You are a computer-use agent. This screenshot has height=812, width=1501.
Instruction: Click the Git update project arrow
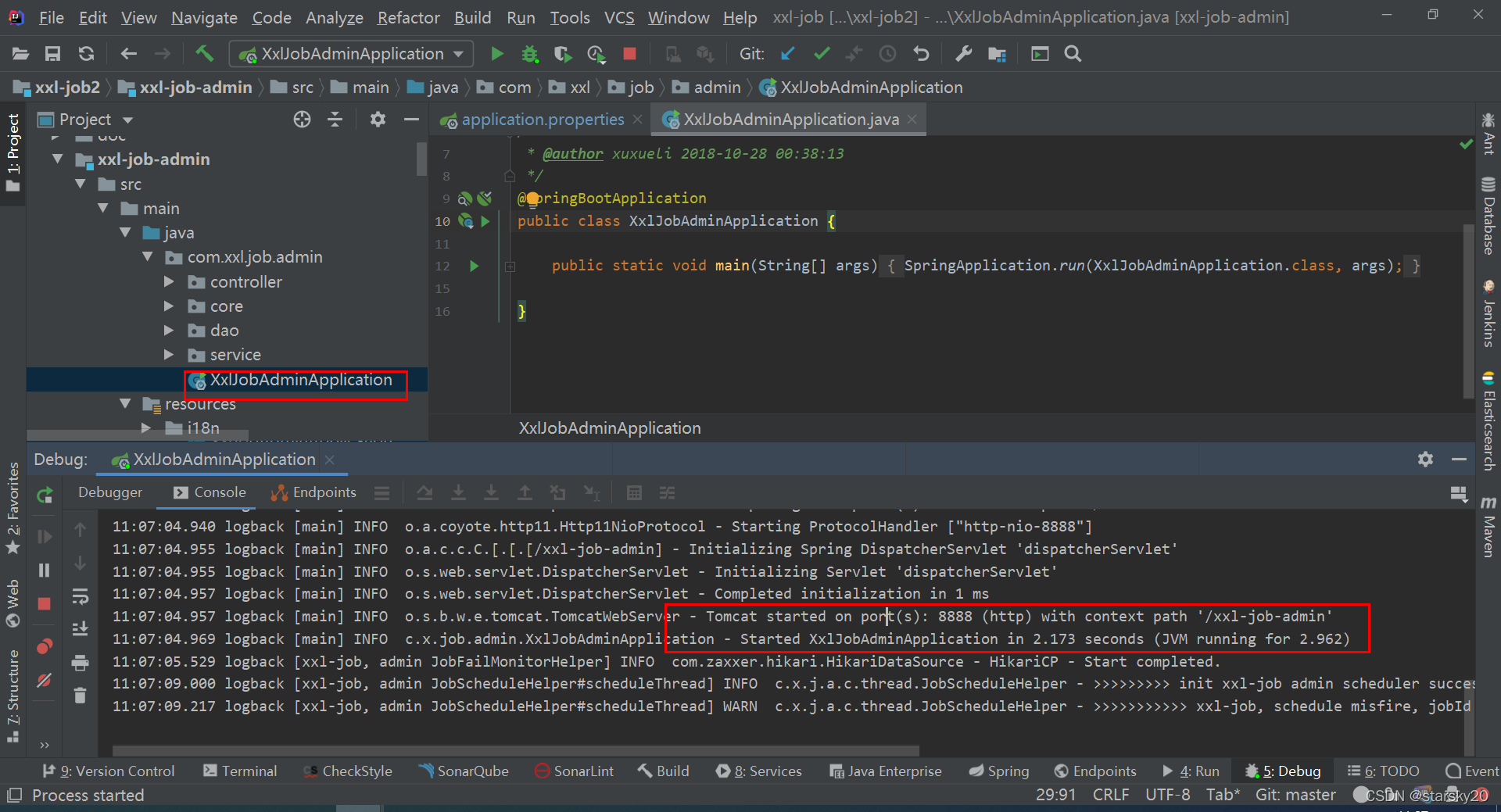click(788, 54)
